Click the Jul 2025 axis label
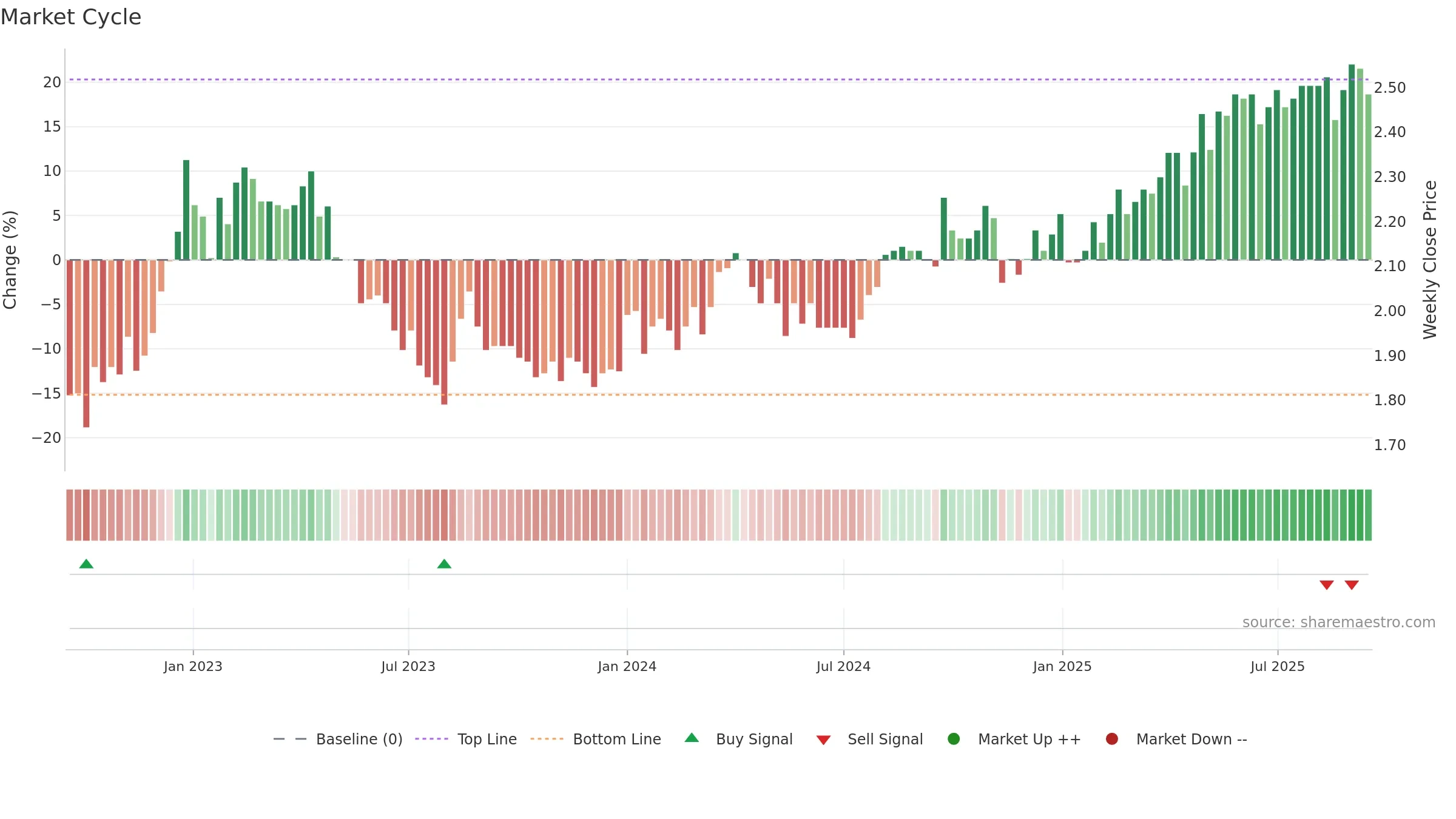 pos(1278,666)
